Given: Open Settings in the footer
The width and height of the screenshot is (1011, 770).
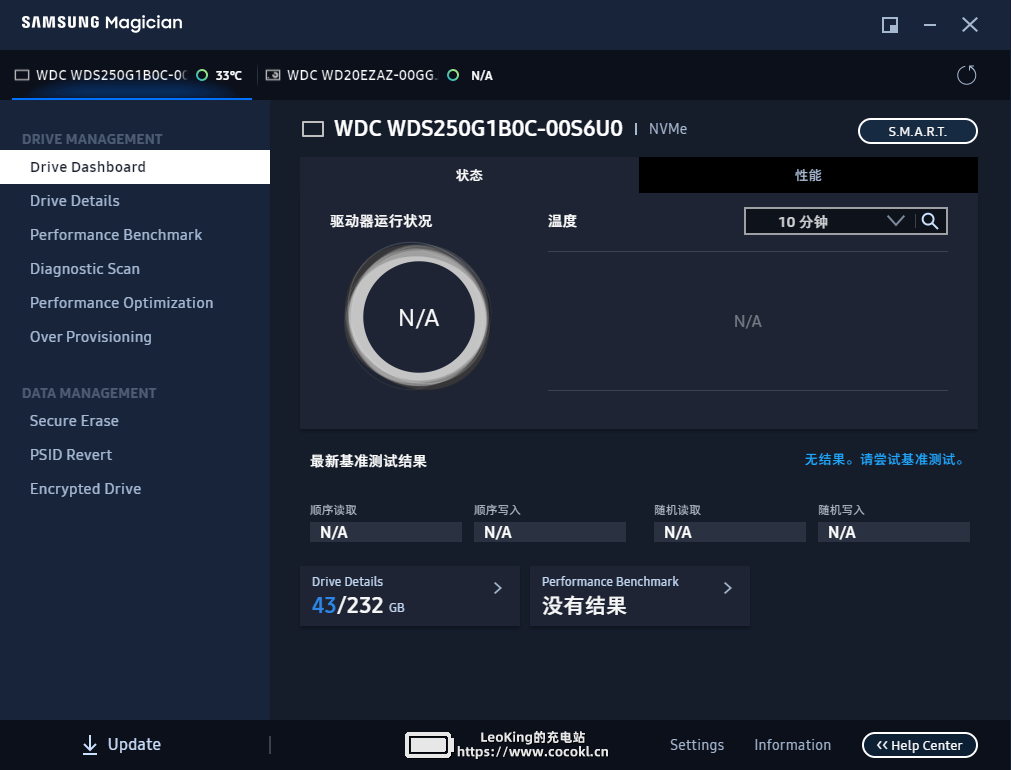Looking at the screenshot, I should tap(697, 745).
